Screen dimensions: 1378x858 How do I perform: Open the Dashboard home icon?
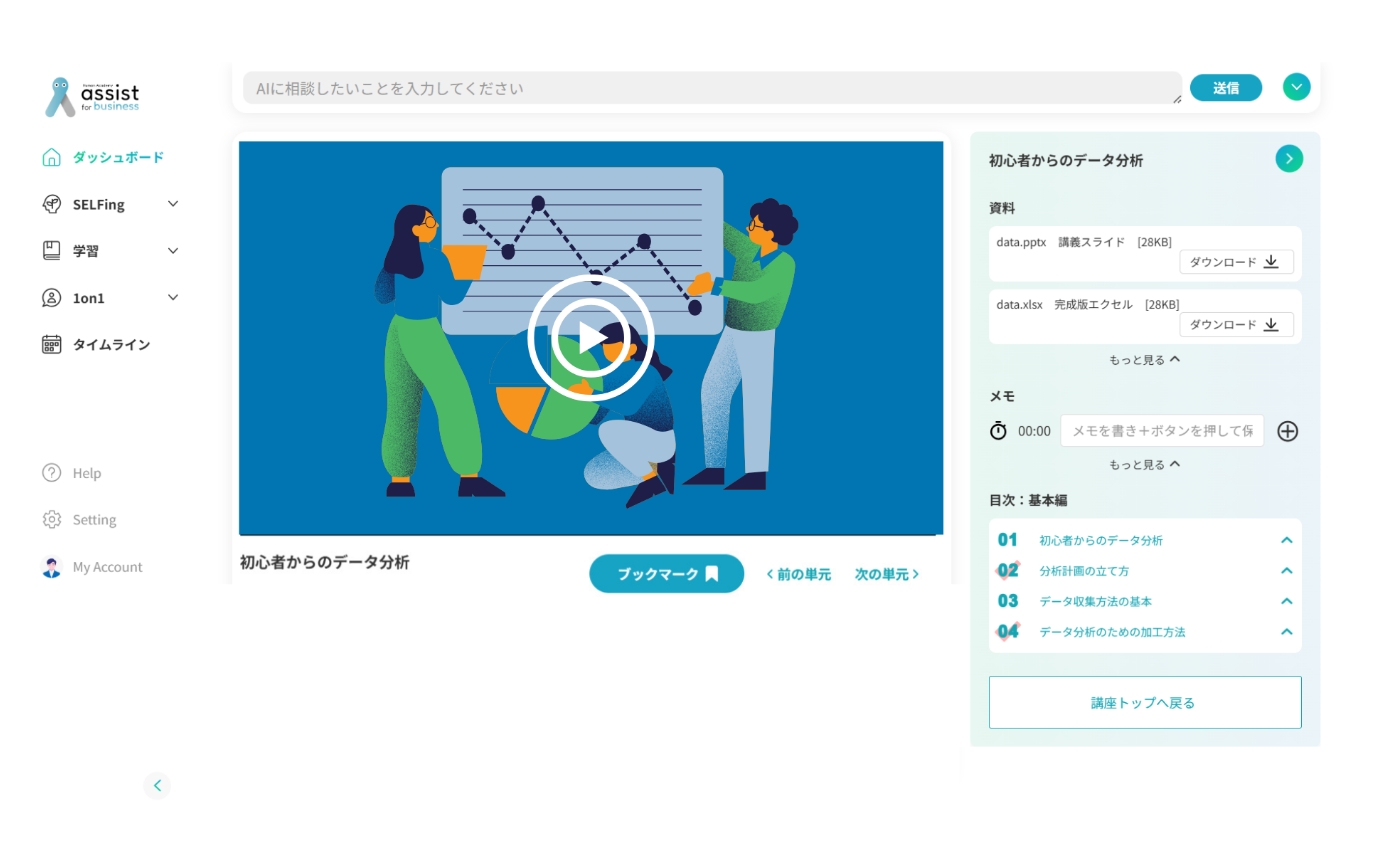tap(51, 157)
